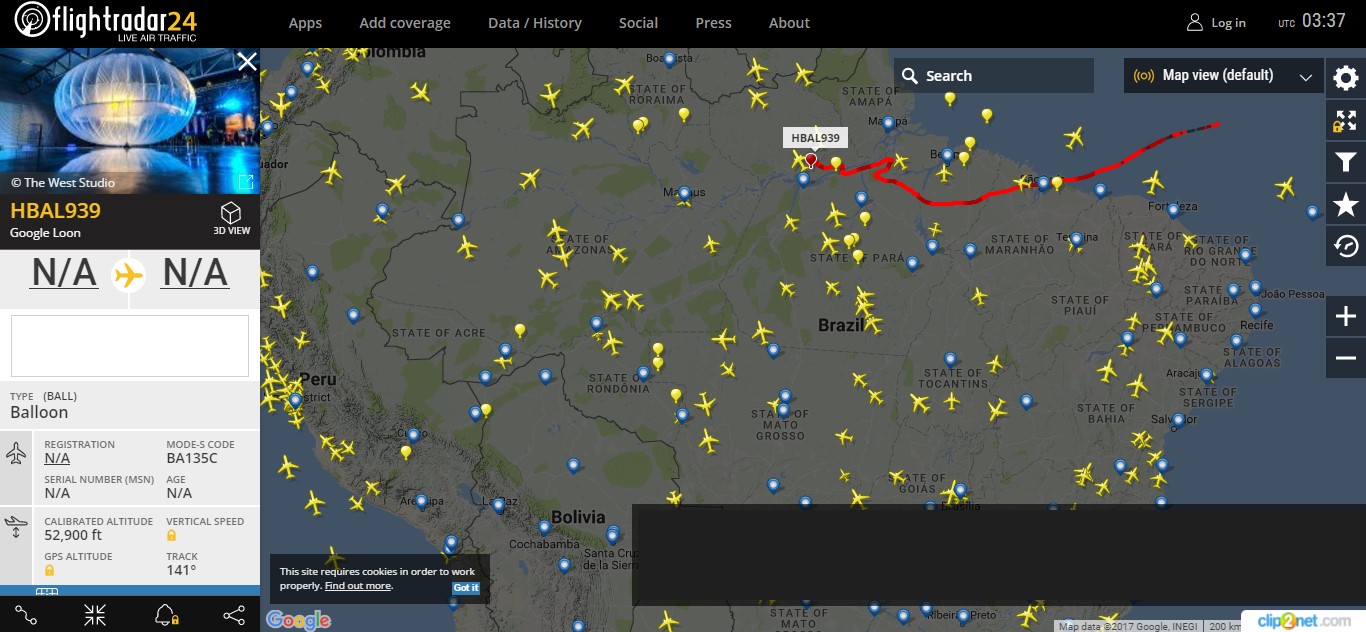Click the destination airport N/A
1366x632 pixels.
(195, 272)
